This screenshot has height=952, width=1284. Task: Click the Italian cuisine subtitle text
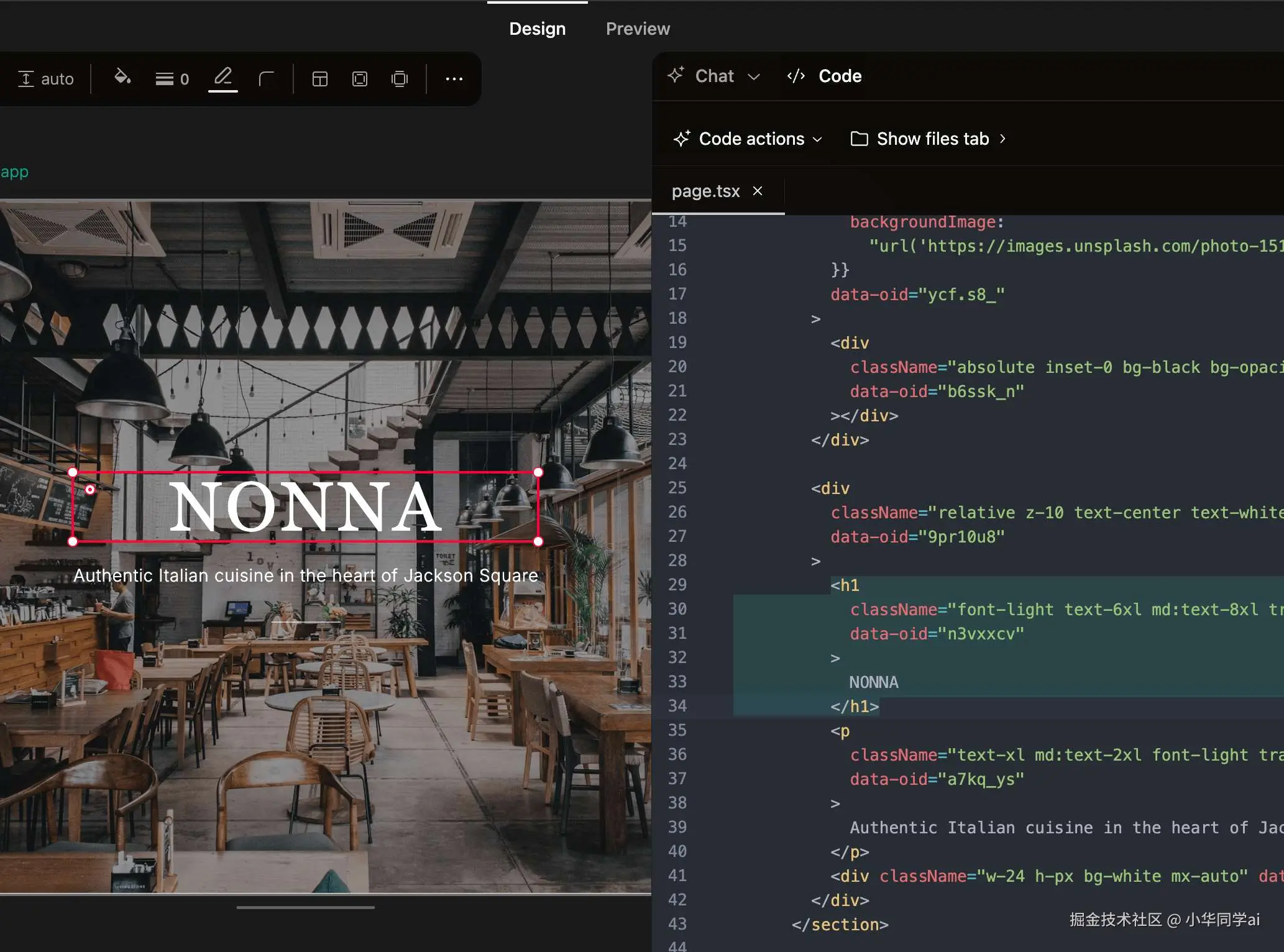[305, 575]
